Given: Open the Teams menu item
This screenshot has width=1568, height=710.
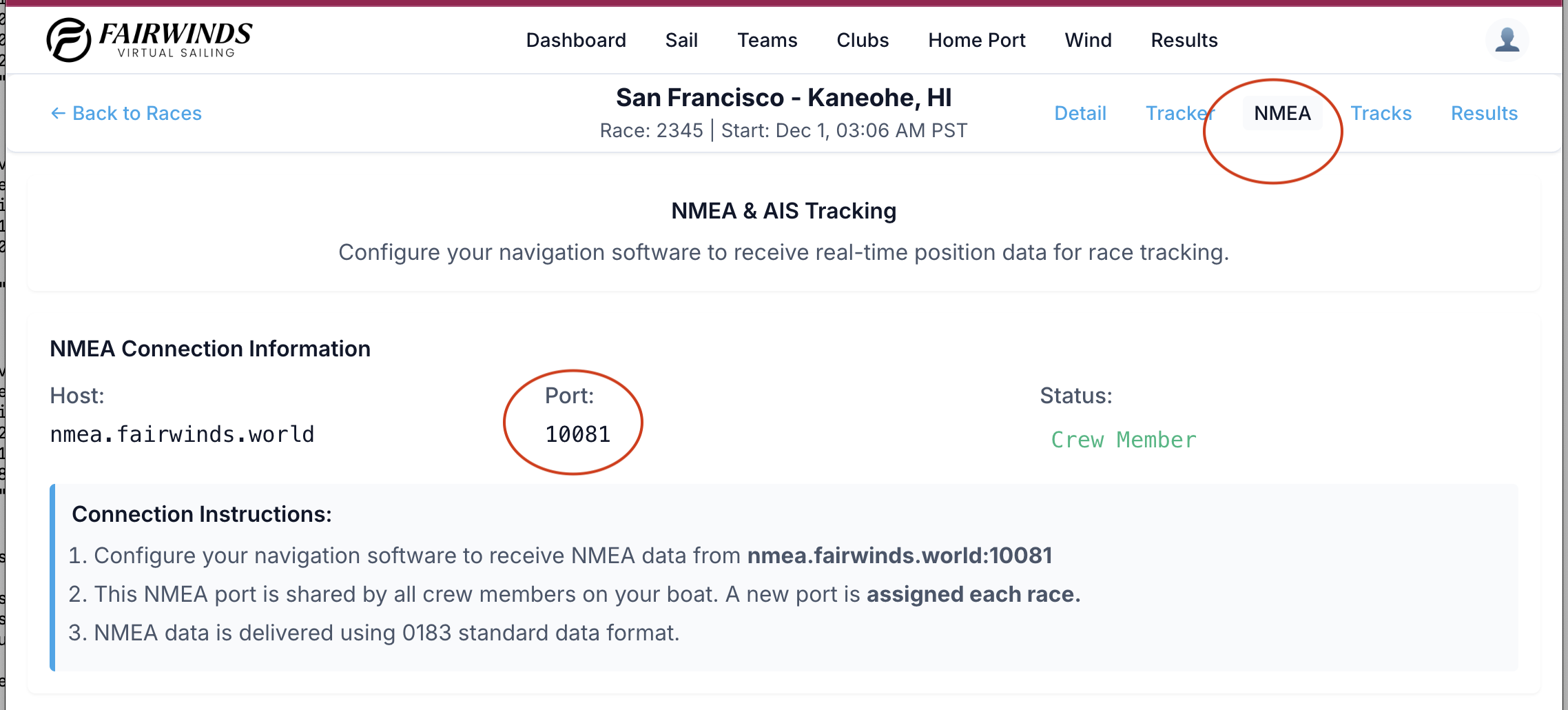Looking at the screenshot, I should (767, 40).
